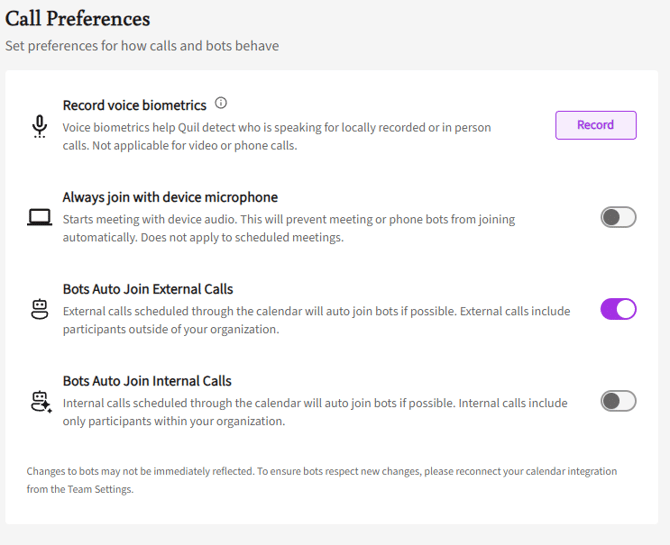Enable Always join with device microphone toggle
This screenshot has width=670, height=545.
(x=618, y=217)
